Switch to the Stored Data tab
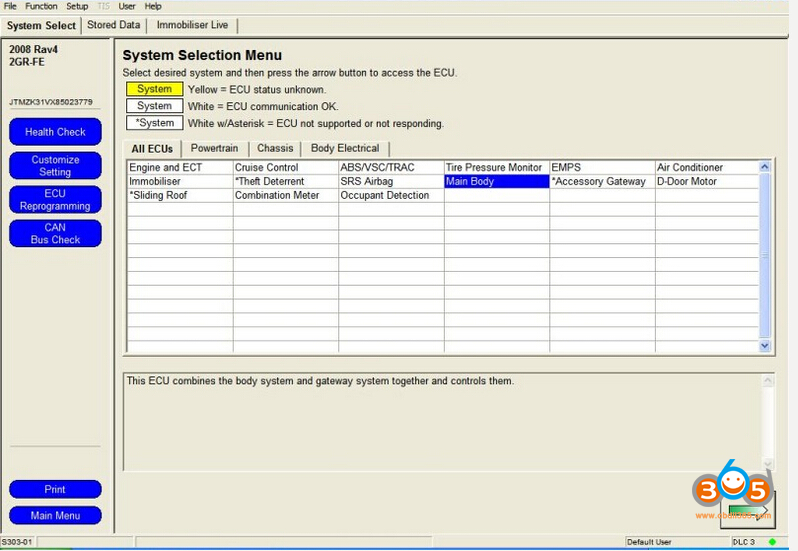The image size is (798, 551). pyautogui.click(x=113, y=25)
